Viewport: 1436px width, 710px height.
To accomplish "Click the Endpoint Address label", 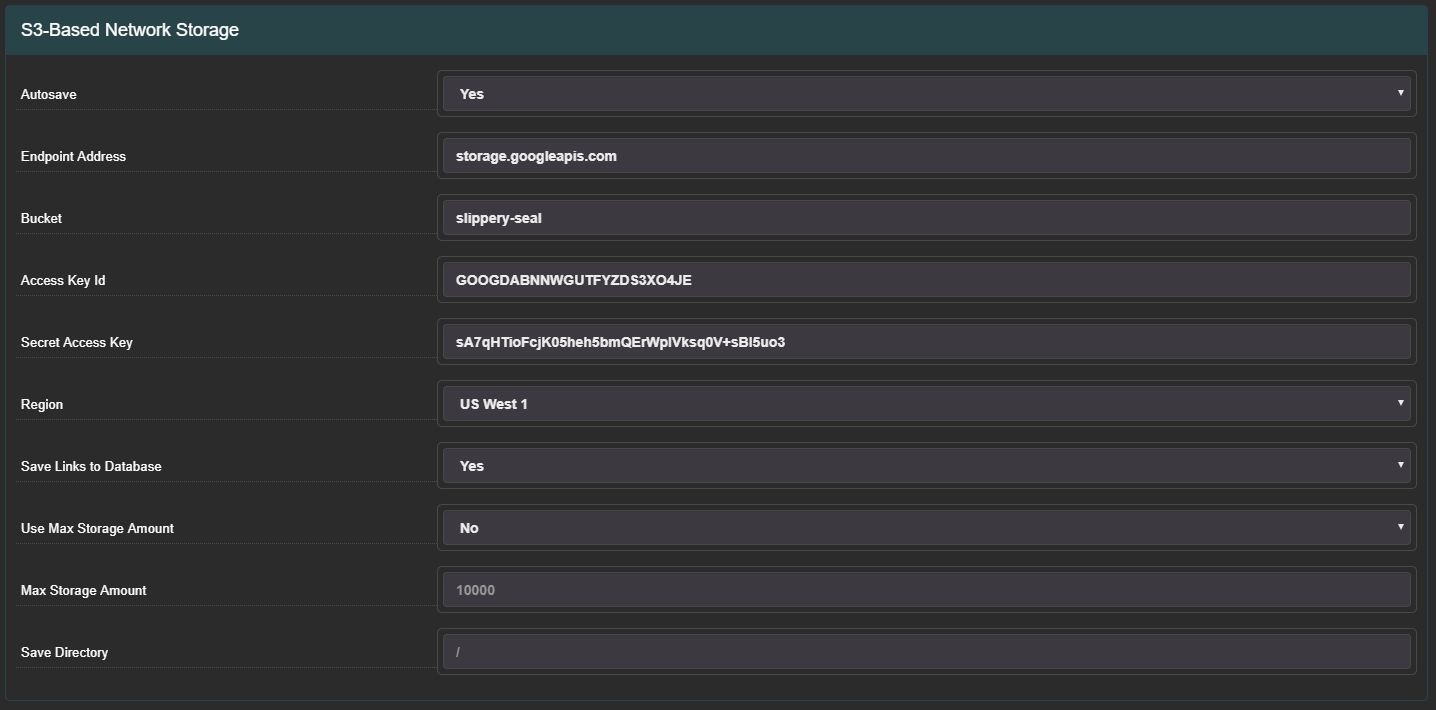I will 73,156.
